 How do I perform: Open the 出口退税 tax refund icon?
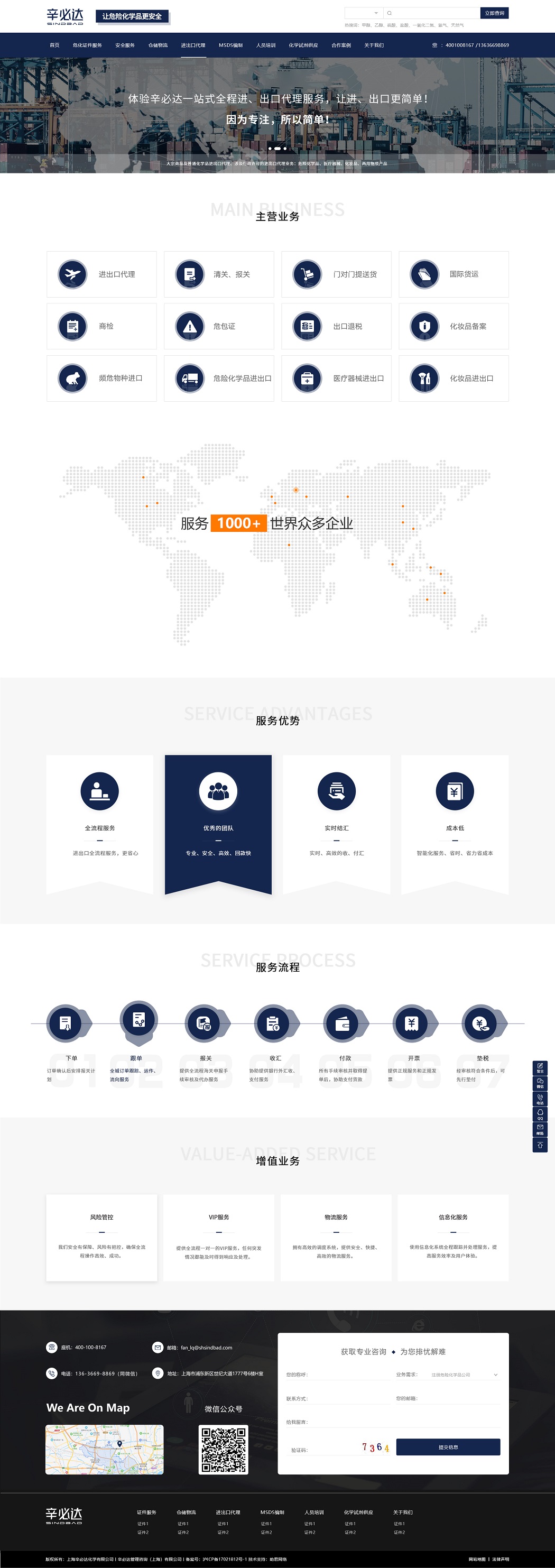(x=307, y=326)
